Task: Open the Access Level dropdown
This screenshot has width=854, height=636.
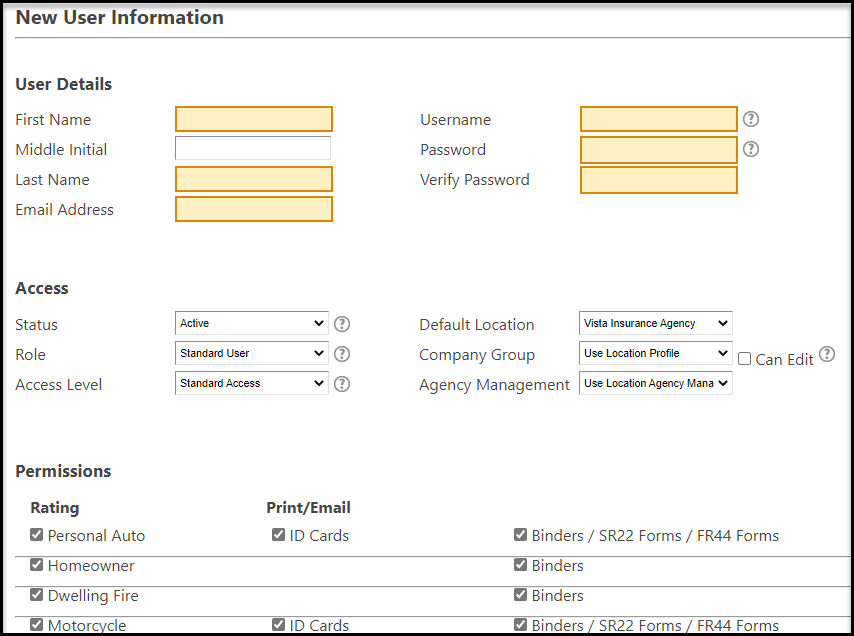Action: [251, 384]
